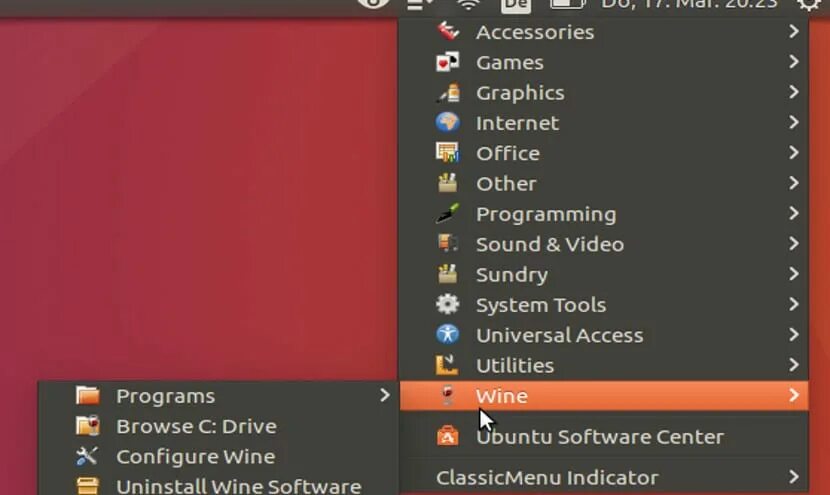Open the Graphics menu entry

tap(604, 93)
